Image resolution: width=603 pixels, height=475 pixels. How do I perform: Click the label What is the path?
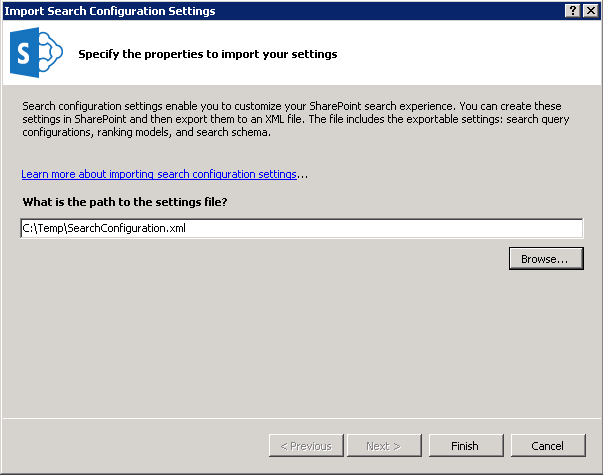pos(125,202)
